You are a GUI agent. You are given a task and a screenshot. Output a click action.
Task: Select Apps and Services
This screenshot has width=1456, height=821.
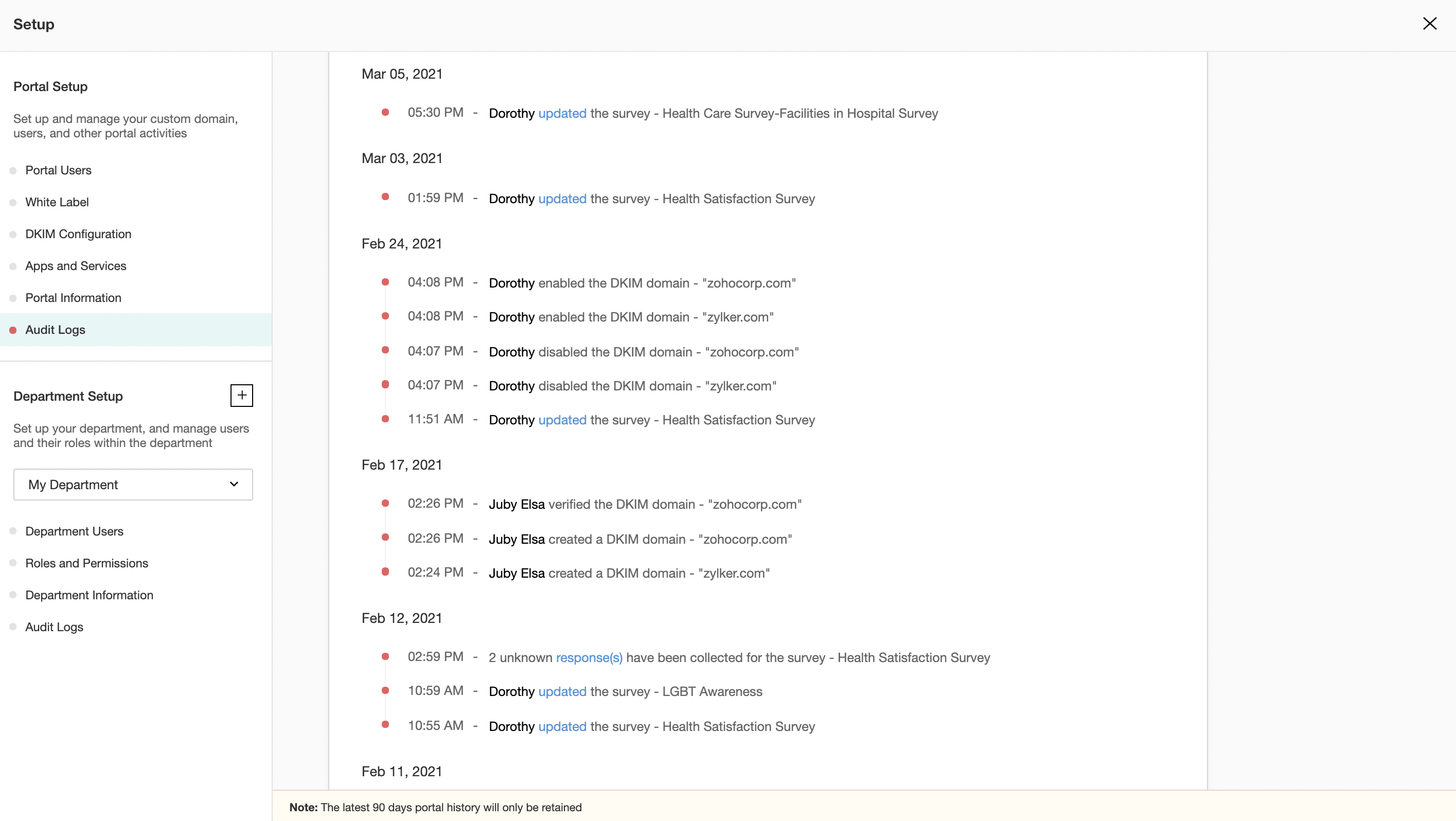tap(76, 266)
